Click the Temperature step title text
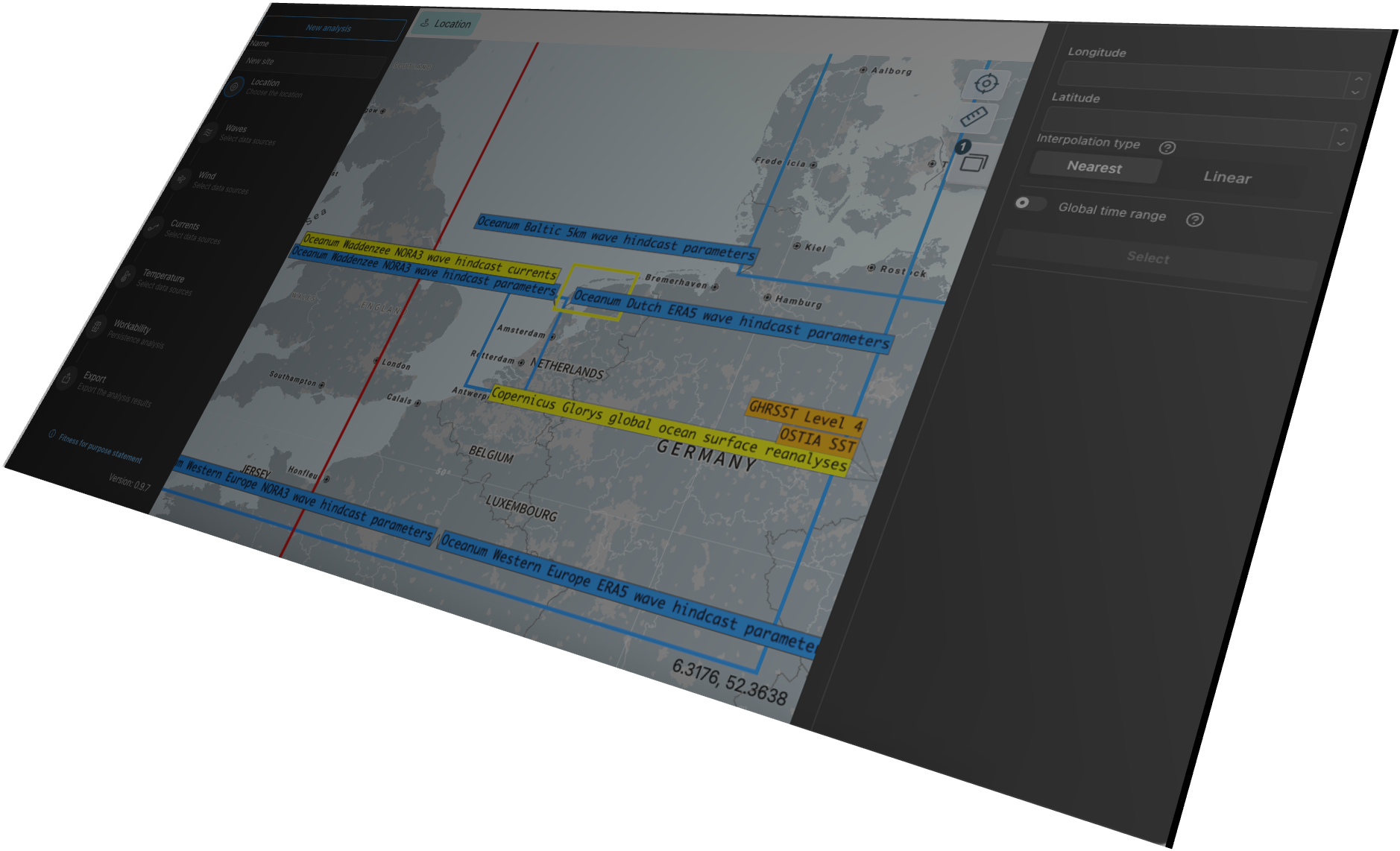Viewport: 1400px width, 851px height. [163, 276]
